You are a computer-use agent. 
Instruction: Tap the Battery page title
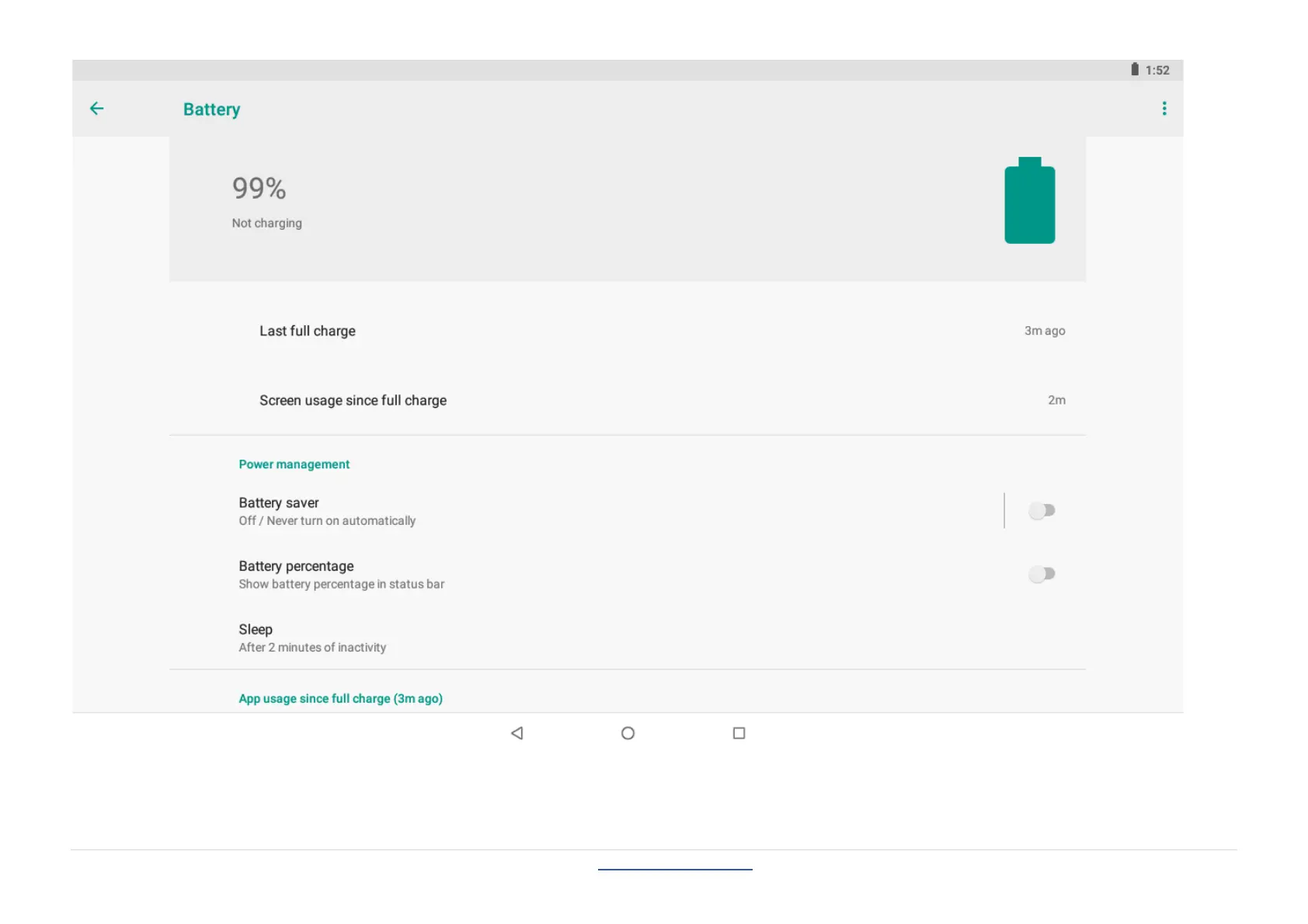[211, 109]
